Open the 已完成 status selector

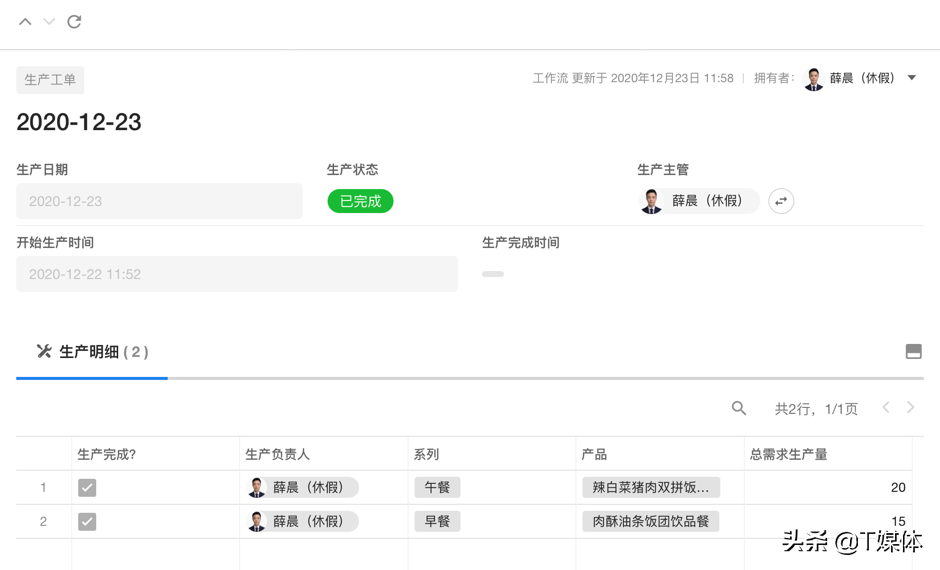point(360,201)
